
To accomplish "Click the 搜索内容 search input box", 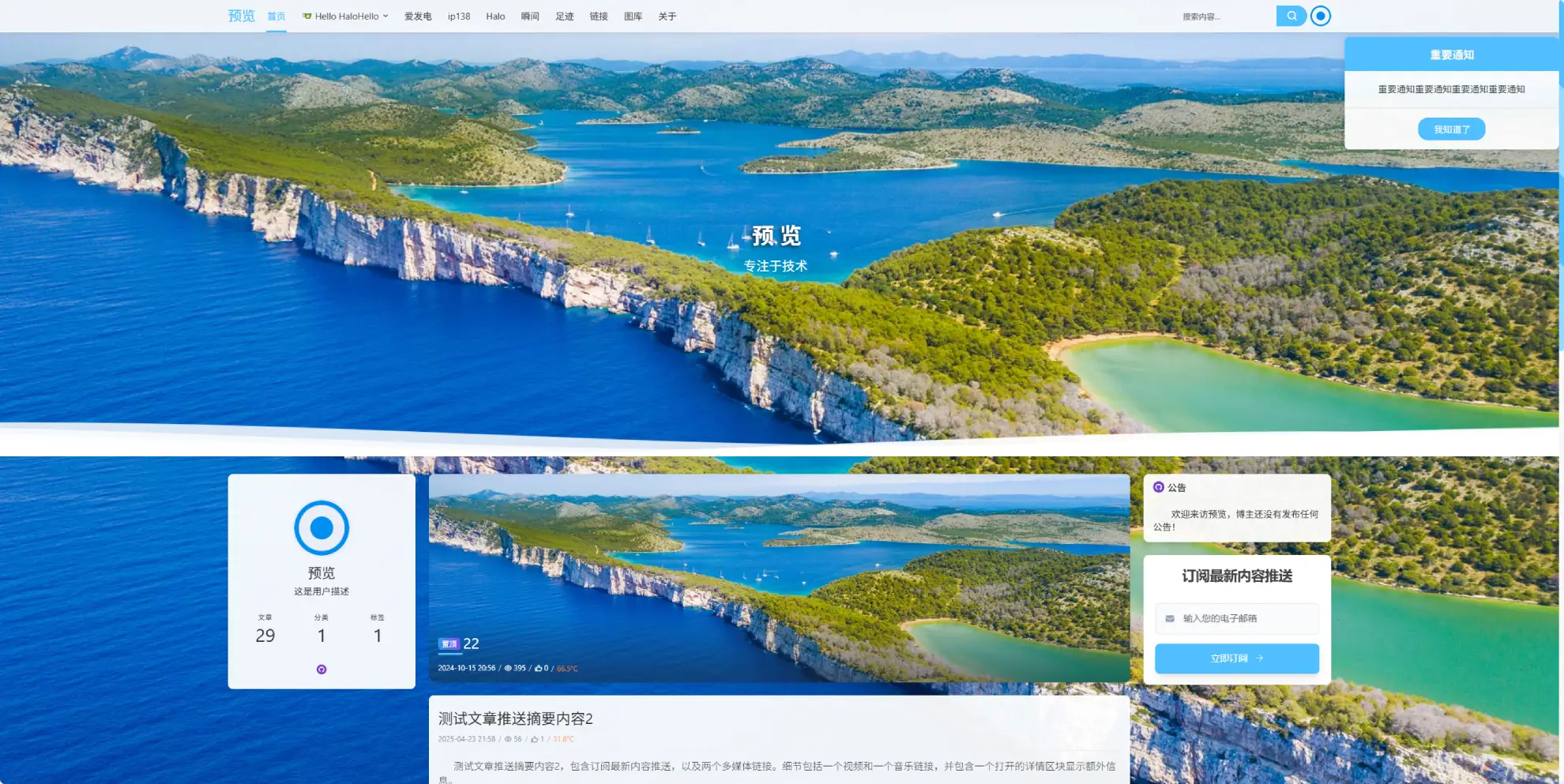I will pyautogui.click(x=1224, y=17).
